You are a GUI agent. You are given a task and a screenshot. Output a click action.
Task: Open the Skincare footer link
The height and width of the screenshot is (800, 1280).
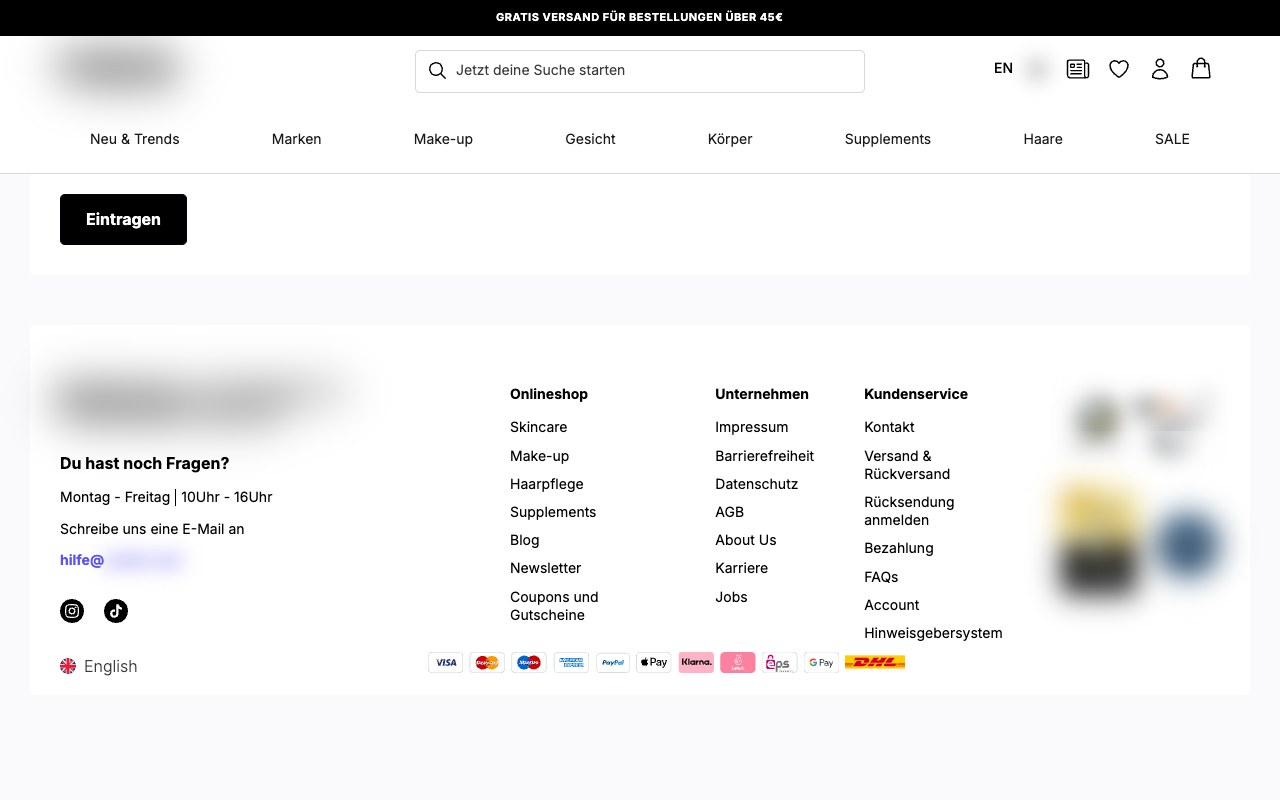click(x=538, y=427)
